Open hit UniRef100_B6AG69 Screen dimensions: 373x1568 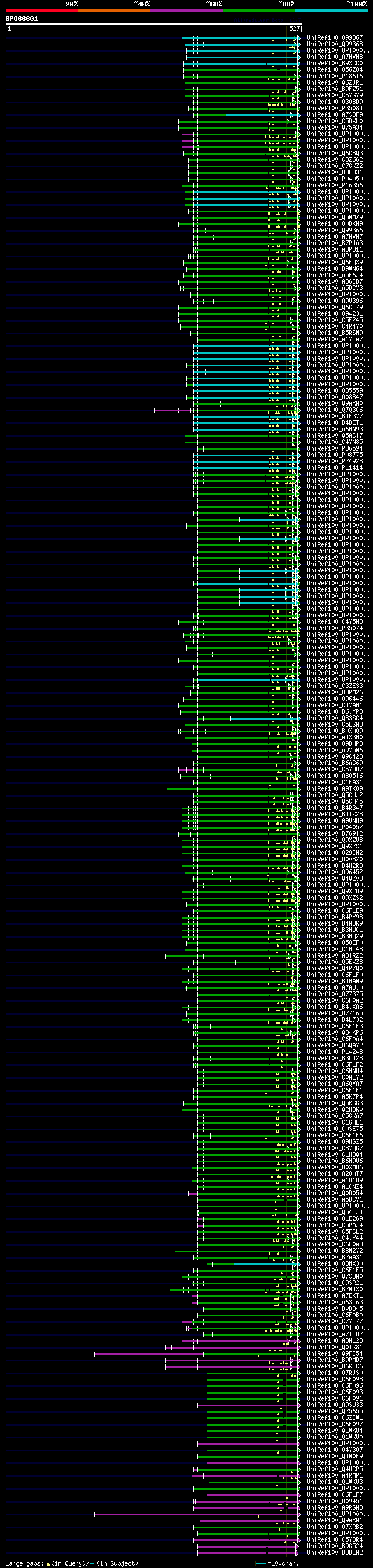(x=335, y=763)
